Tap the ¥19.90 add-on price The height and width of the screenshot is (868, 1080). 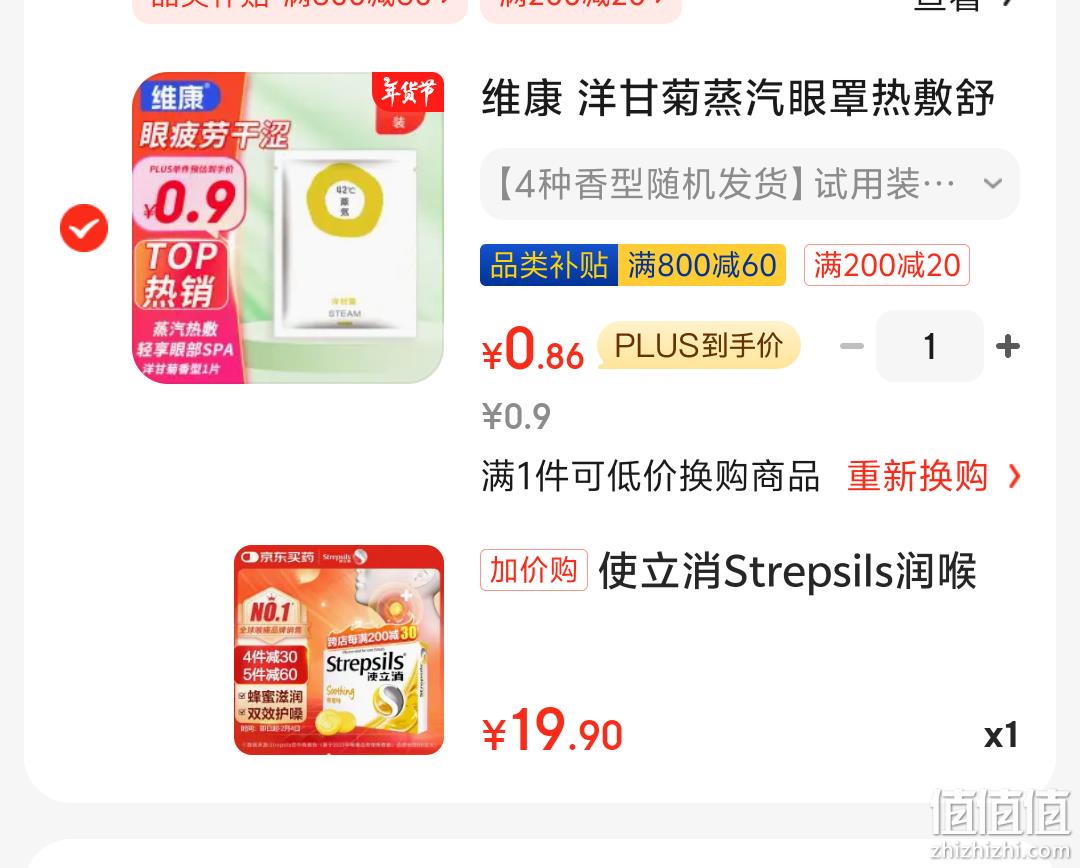tap(552, 731)
